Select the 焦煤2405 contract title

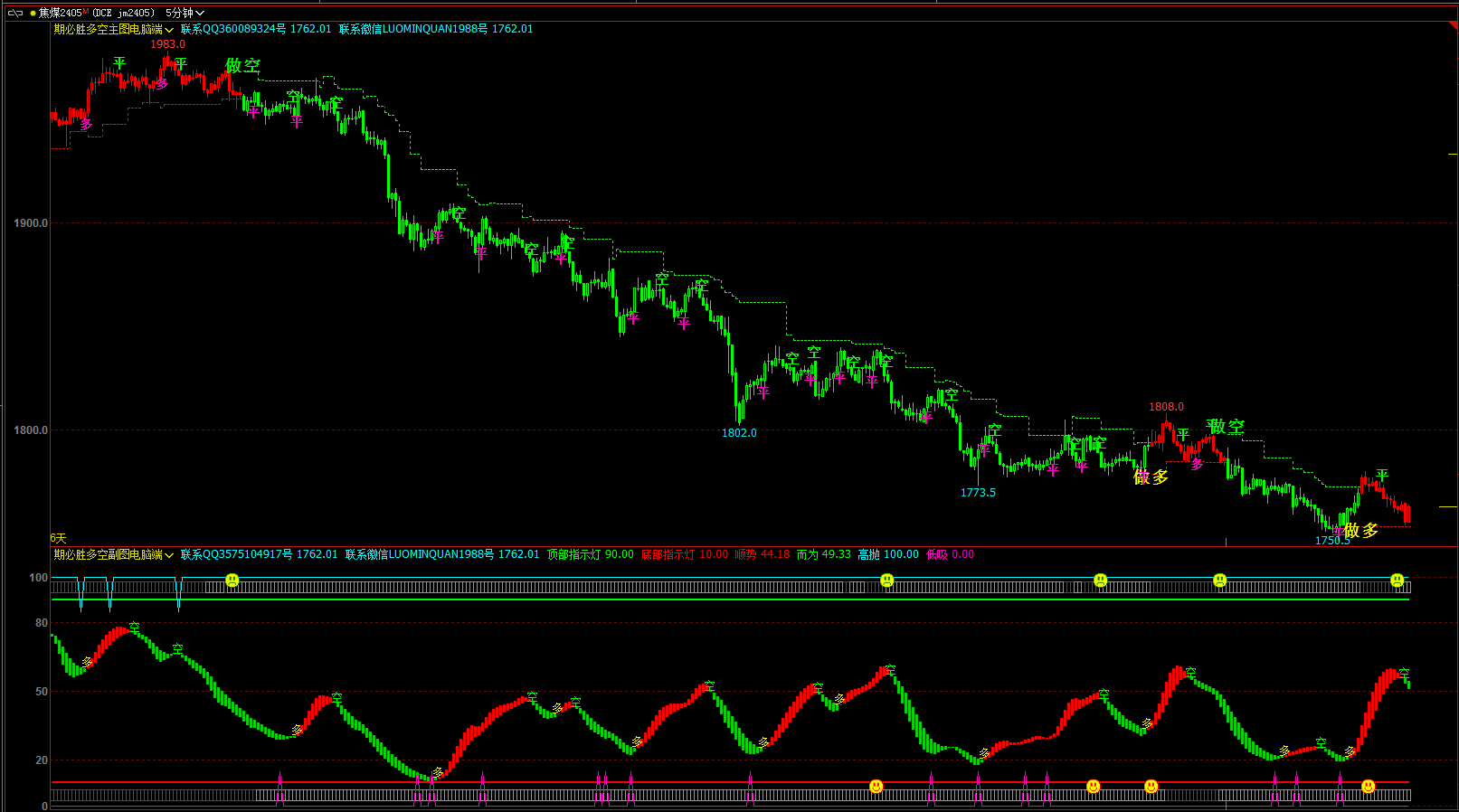(60, 14)
